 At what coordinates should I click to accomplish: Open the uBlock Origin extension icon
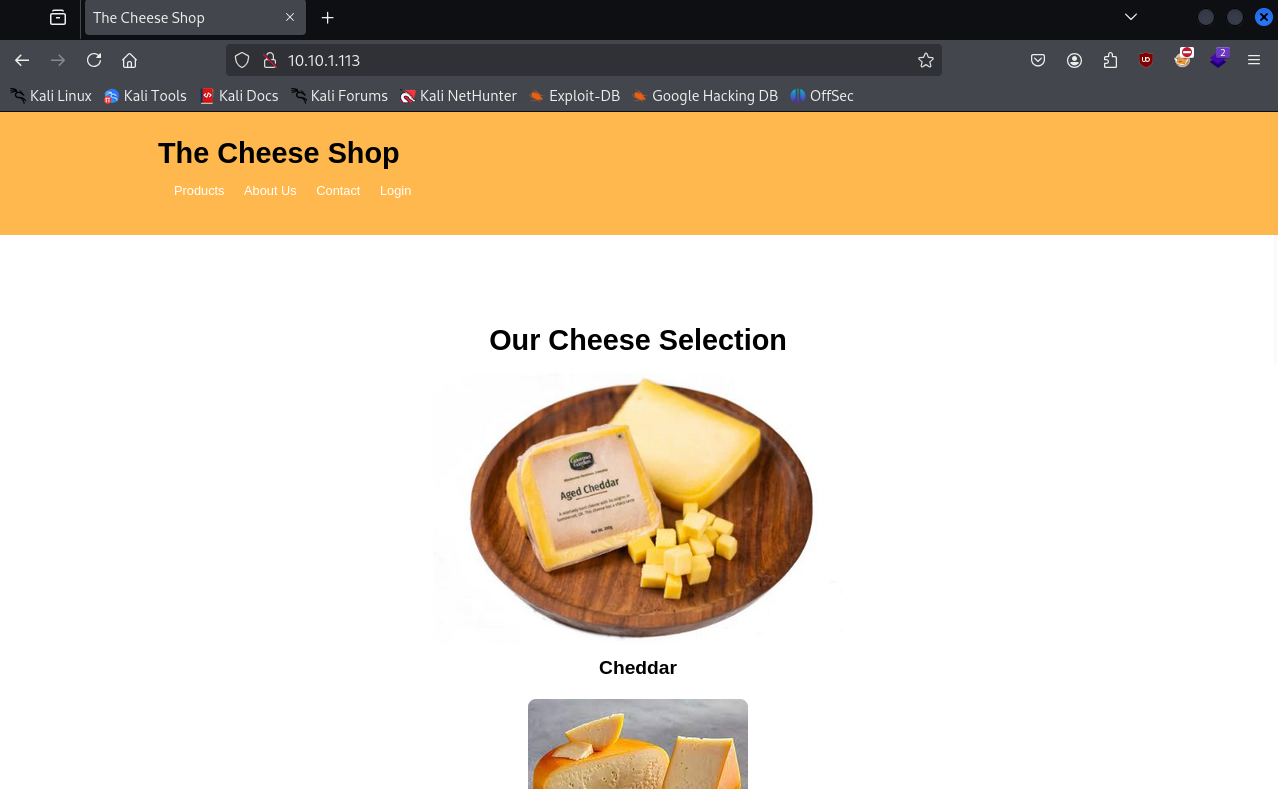coord(1146,60)
